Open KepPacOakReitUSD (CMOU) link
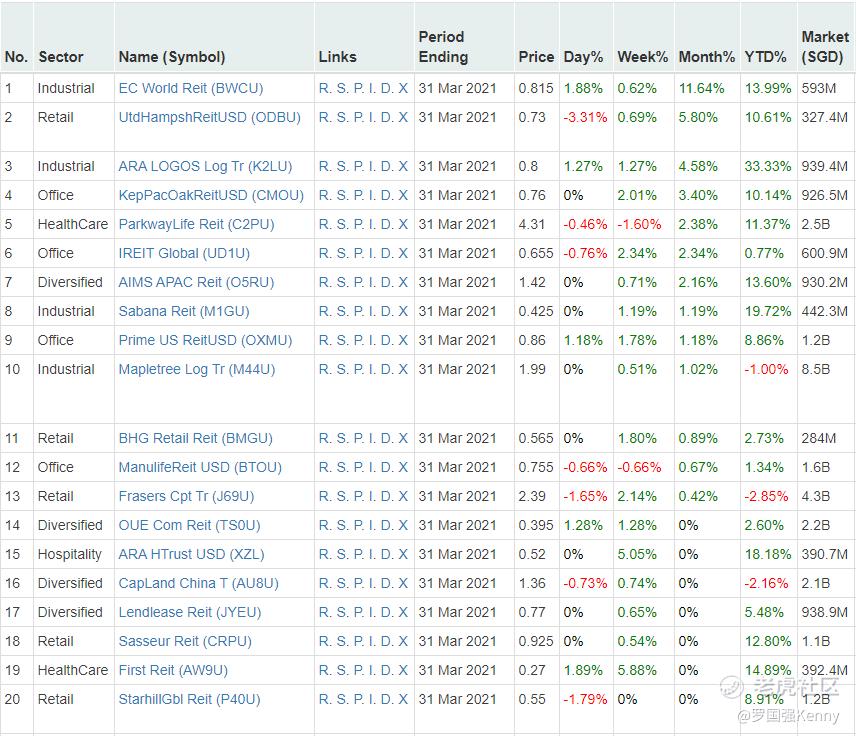The width and height of the screenshot is (856, 736). (211, 195)
